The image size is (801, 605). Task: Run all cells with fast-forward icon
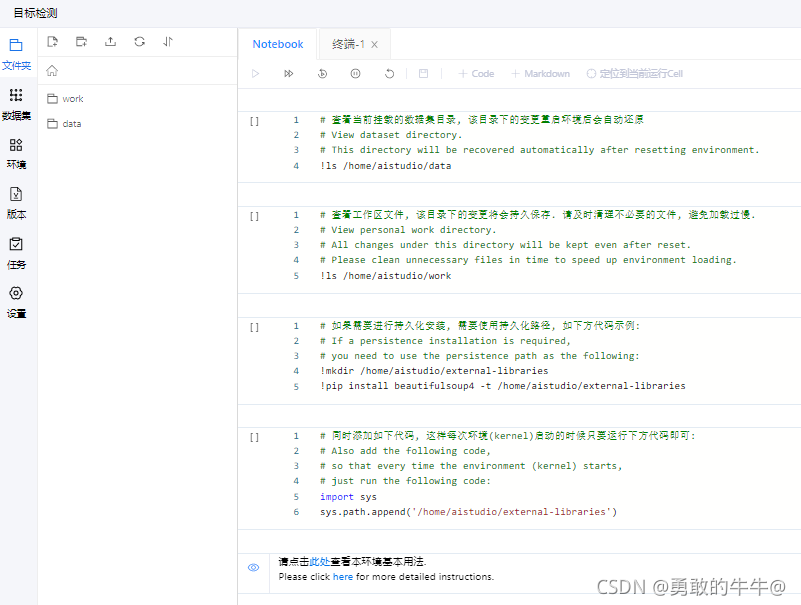tap(289, 74)
